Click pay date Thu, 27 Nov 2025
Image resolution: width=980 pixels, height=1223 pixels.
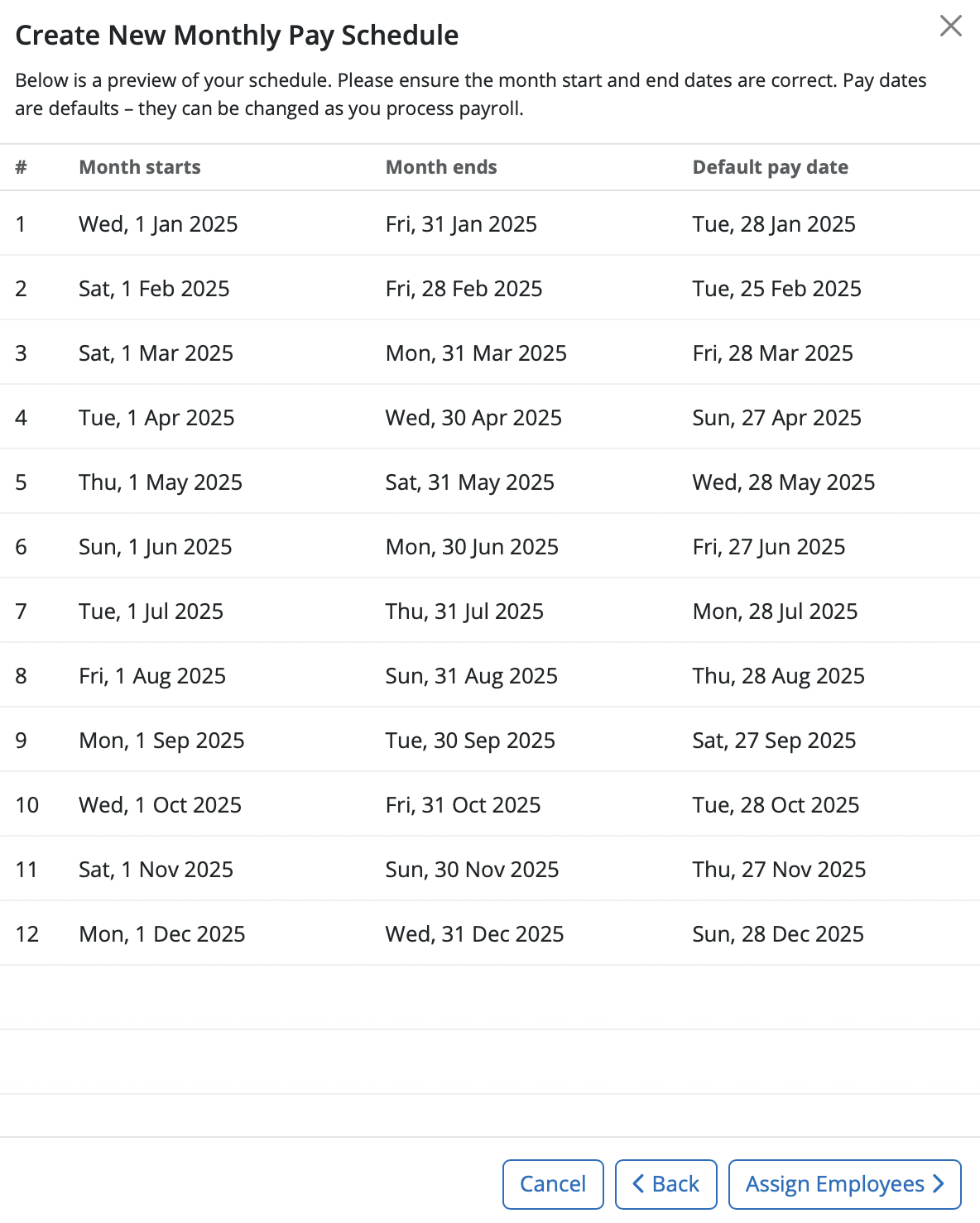click(x=779, y=870)
